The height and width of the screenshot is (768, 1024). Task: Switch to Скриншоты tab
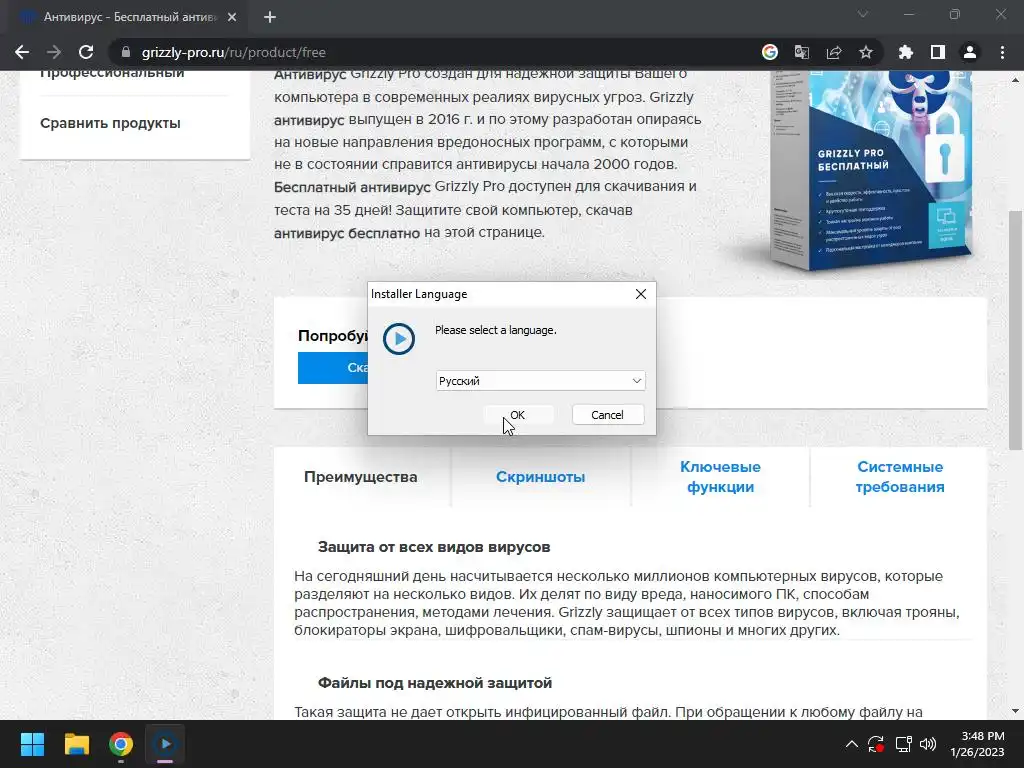pyautogui.click(x=541, y=477)
